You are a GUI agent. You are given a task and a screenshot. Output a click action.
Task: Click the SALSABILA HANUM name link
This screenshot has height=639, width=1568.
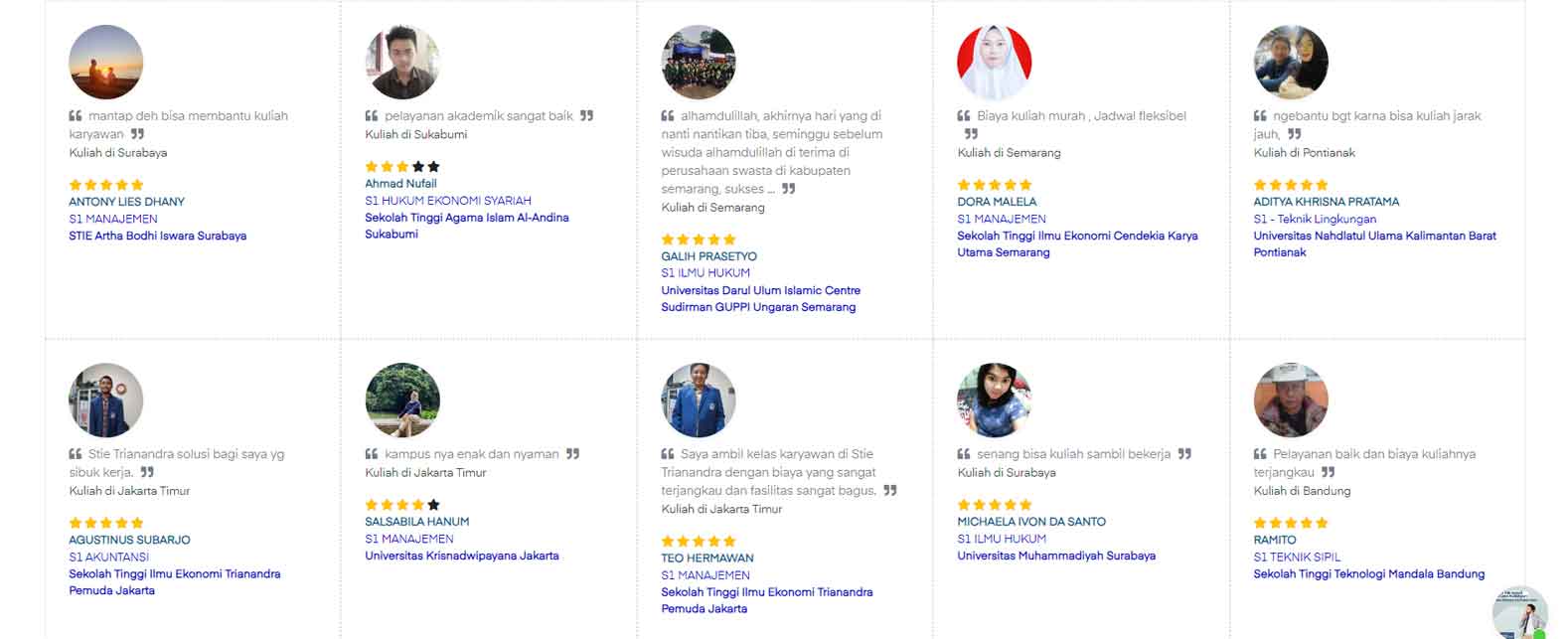click(x=417, y=522)
